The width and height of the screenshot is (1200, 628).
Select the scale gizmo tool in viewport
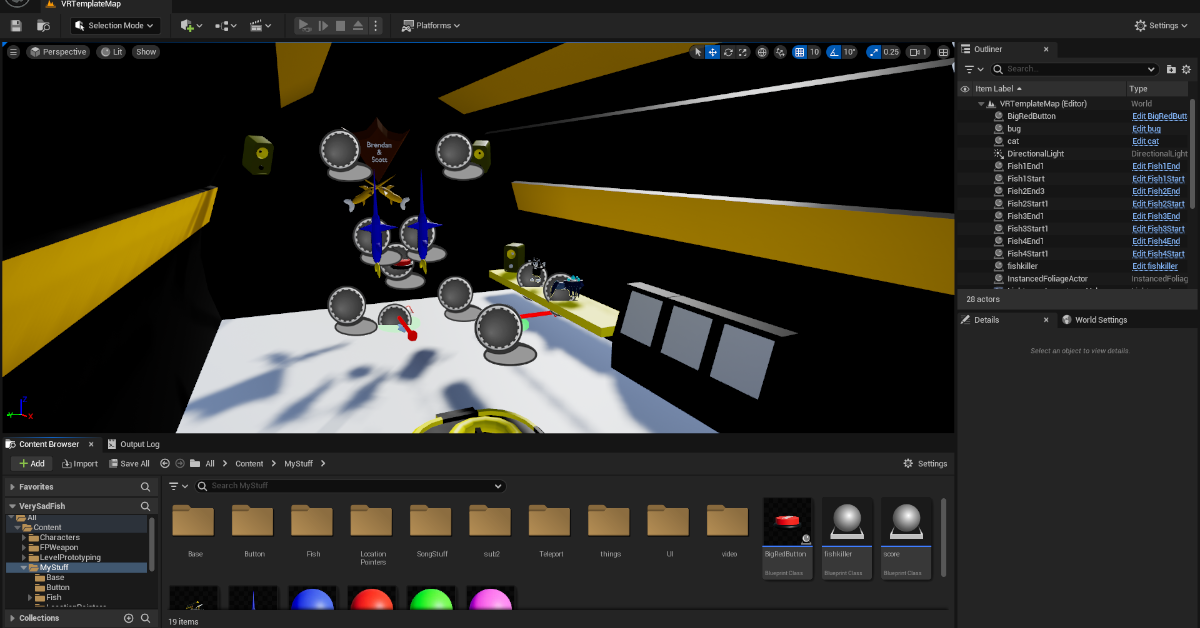742,52
